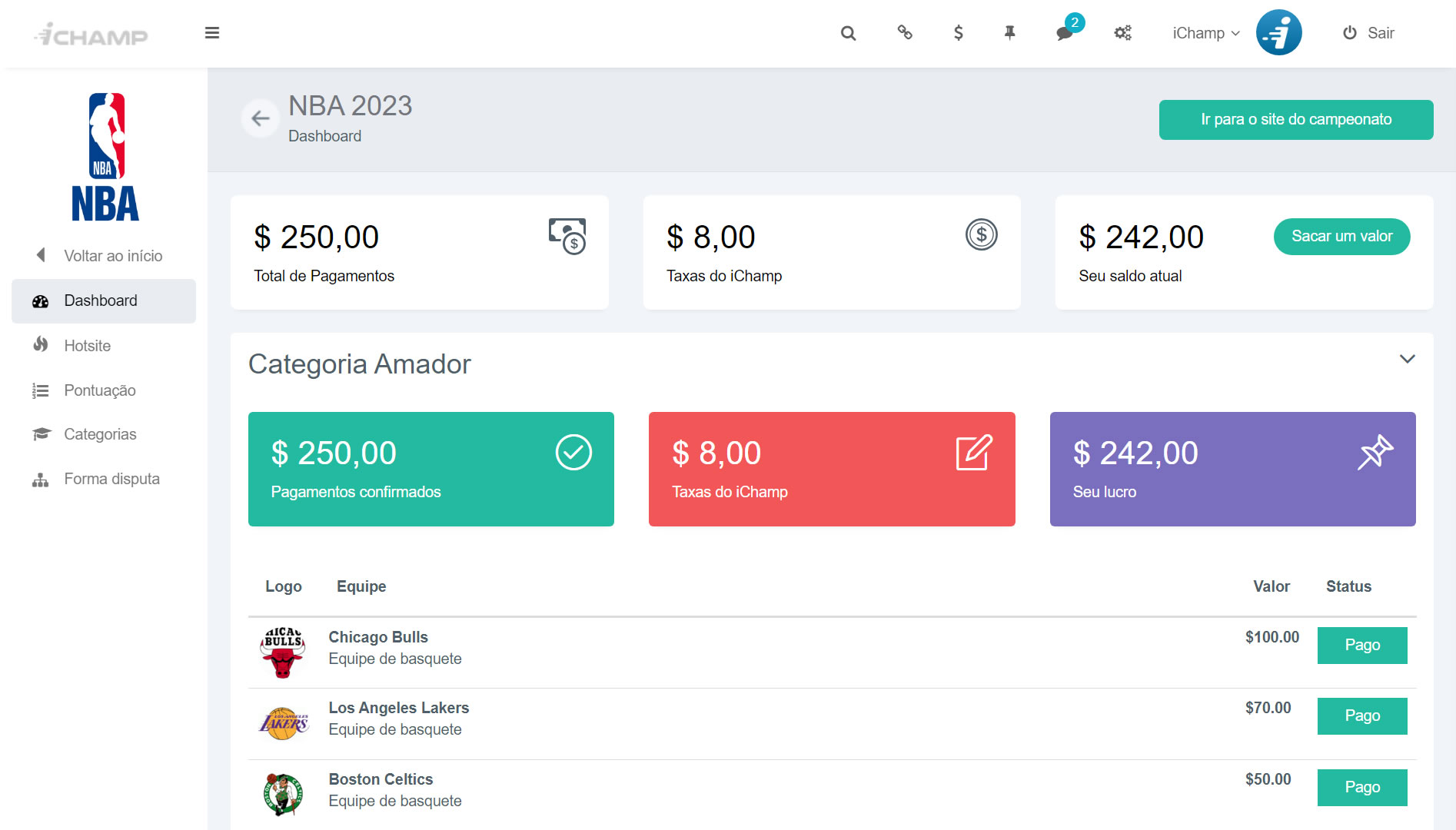The image size is (1456, 830).
Task: Click the Boston Celtics team name
Action: click(x=381, y=779)
